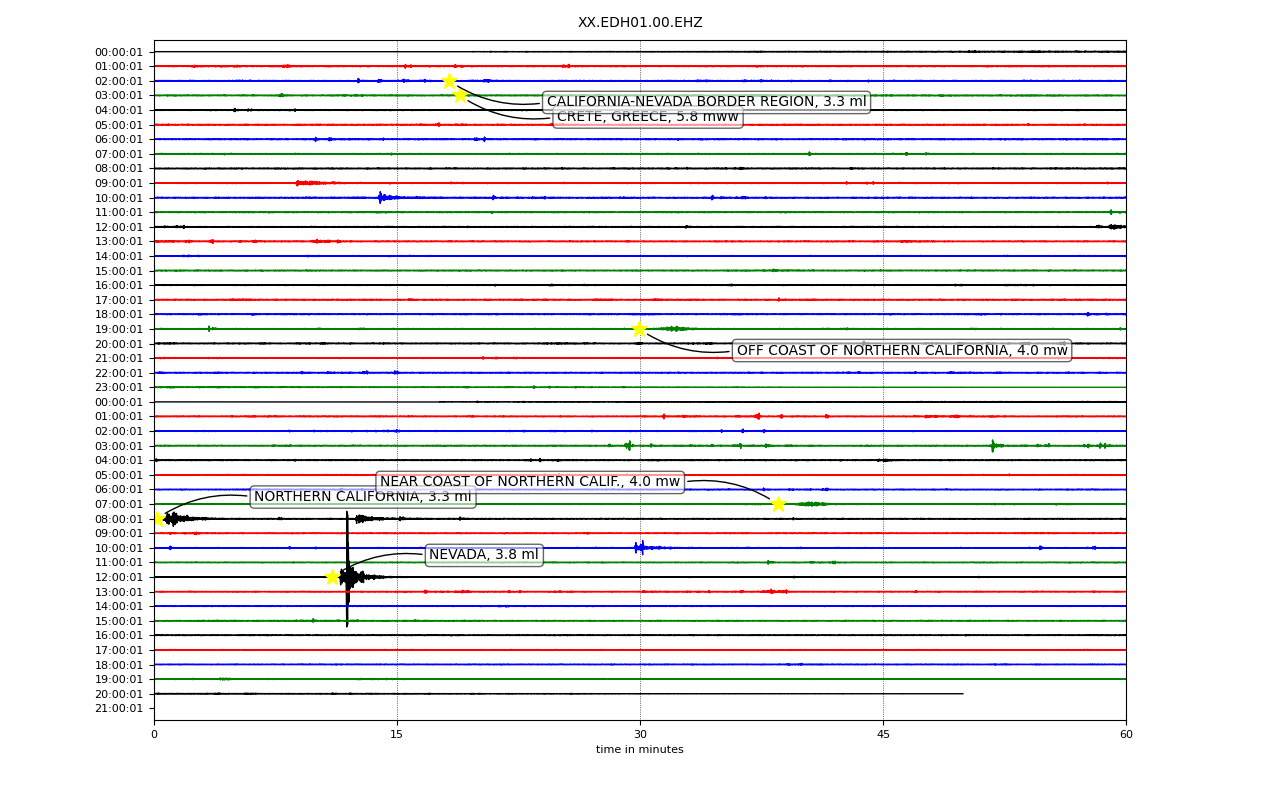Image resolution: width=1280 pixels, height=800 pixels.
Task: Click the Crete, Greece event star marker
Action: [x=460, y=95]
